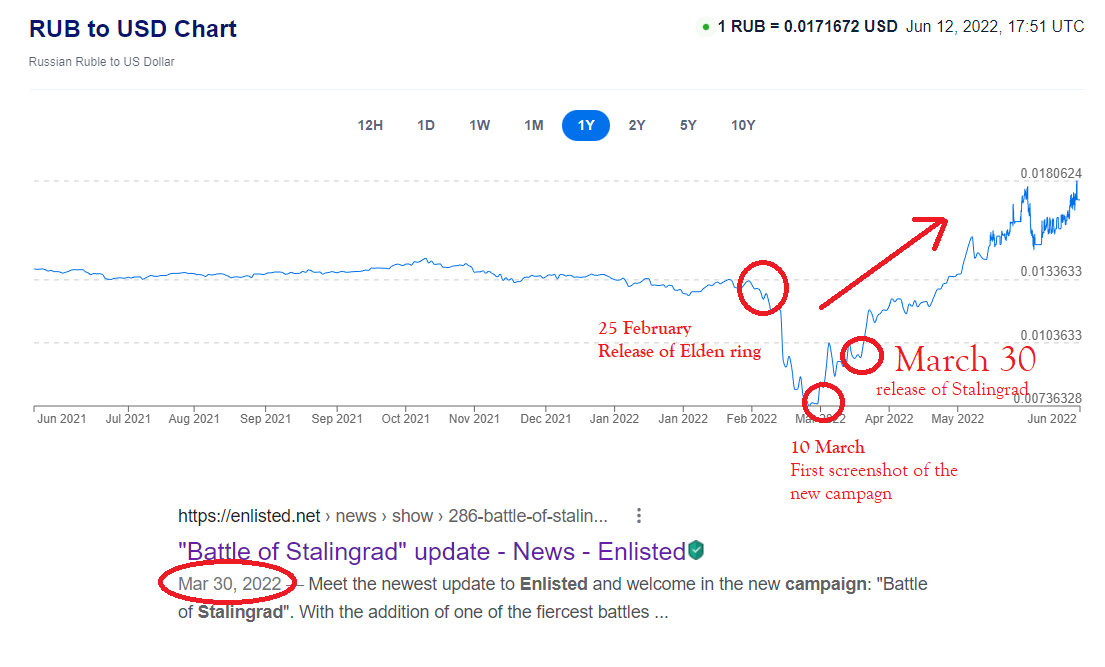Click the 0.0133633 y-axis value
Viewport: 1105px width, 667px height.
tap(1051, 271)
